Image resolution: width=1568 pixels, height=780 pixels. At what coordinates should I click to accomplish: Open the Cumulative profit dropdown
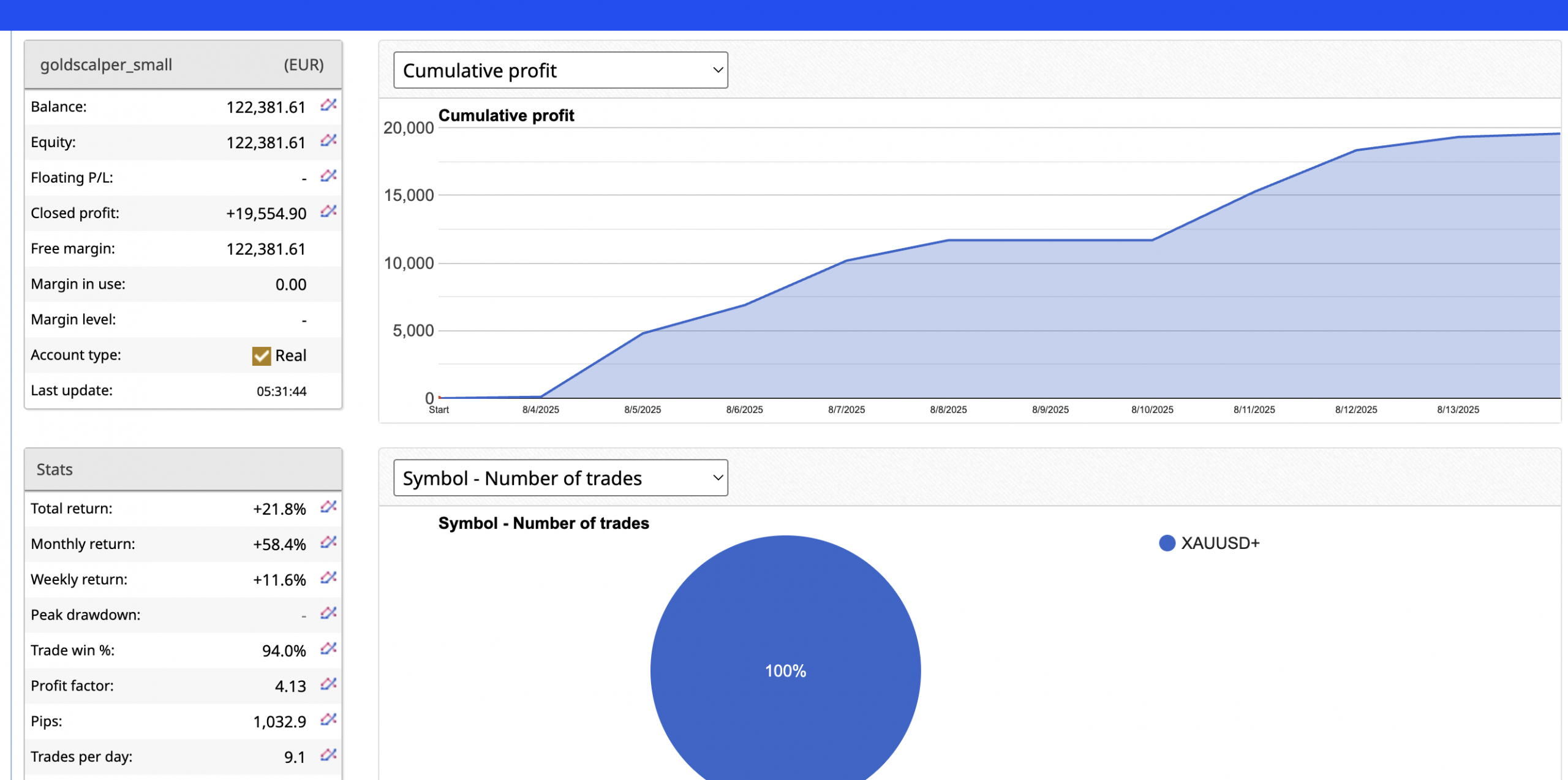(560, 70)
